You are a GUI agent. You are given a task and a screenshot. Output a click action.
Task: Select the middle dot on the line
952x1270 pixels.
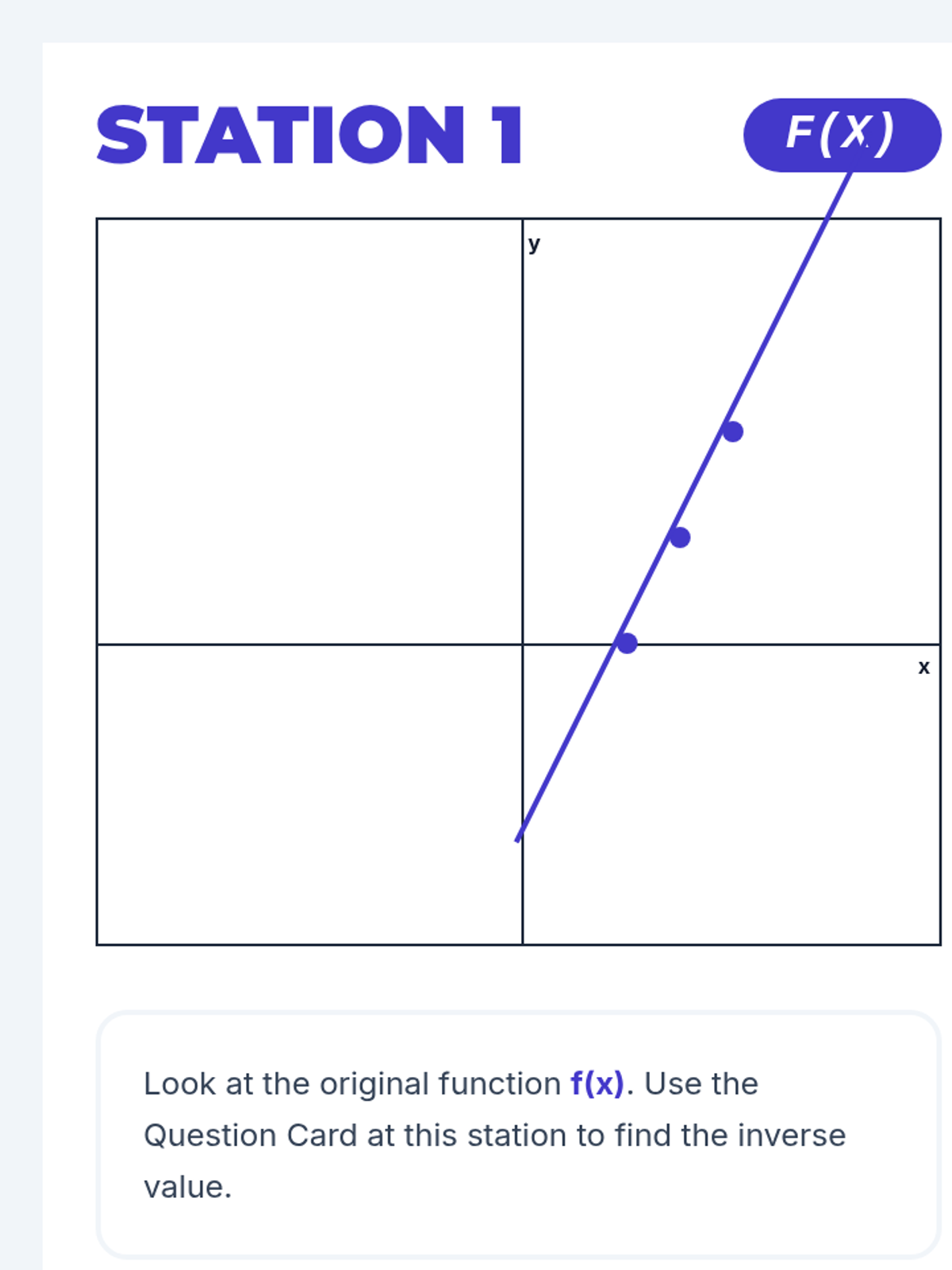679,537
